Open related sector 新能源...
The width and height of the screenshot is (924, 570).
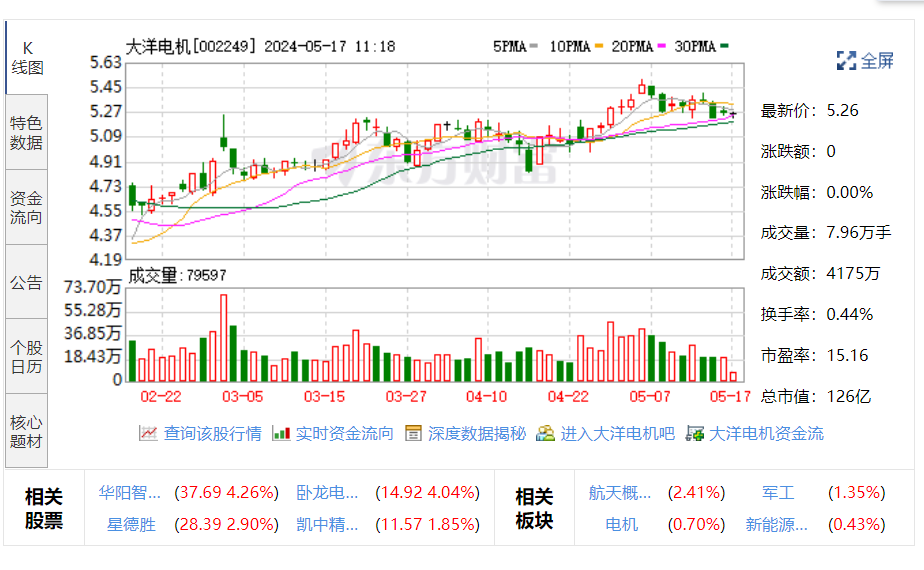point(777,524)
